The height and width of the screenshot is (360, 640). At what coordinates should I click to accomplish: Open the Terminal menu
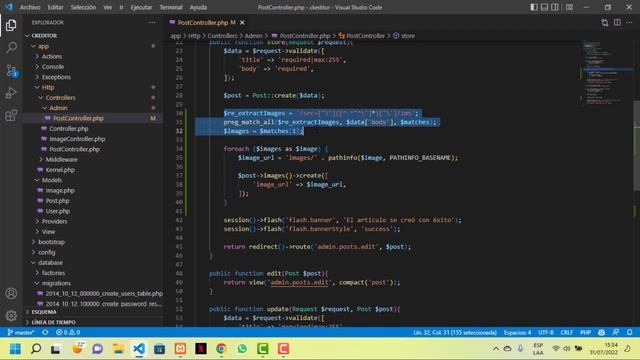click(171, 7)
